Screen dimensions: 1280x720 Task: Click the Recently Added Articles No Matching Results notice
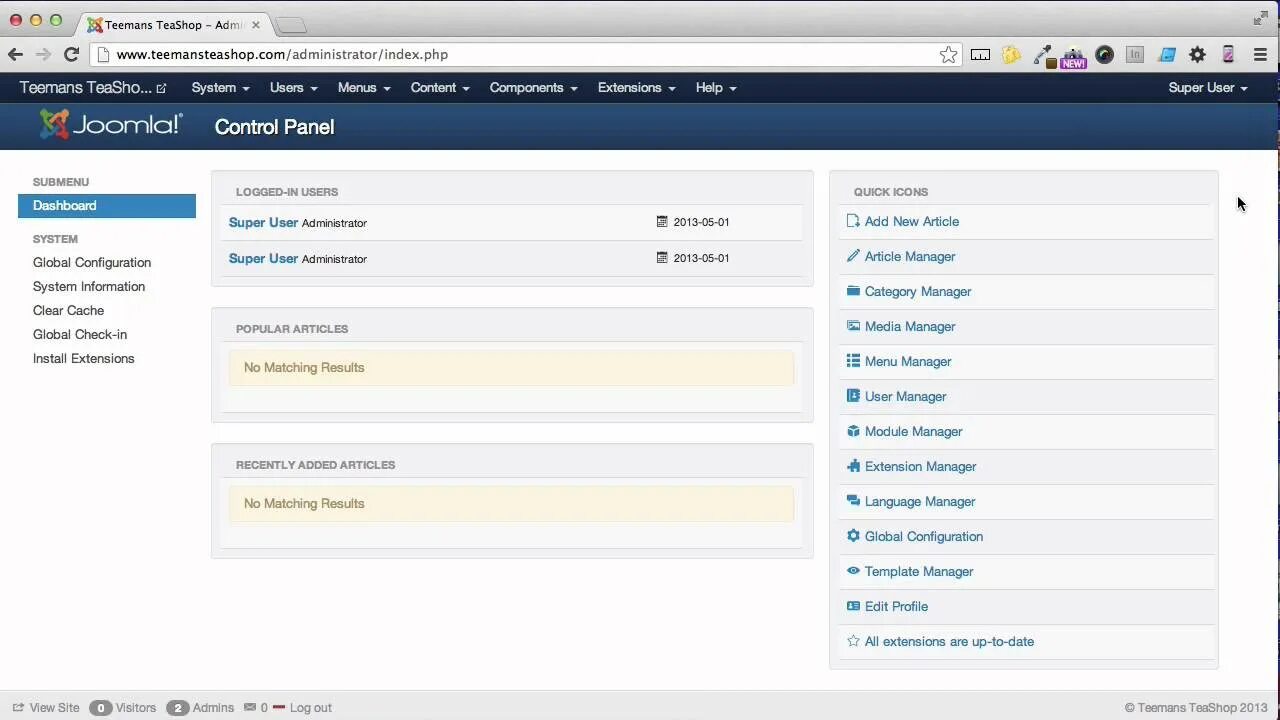(511, 504)
